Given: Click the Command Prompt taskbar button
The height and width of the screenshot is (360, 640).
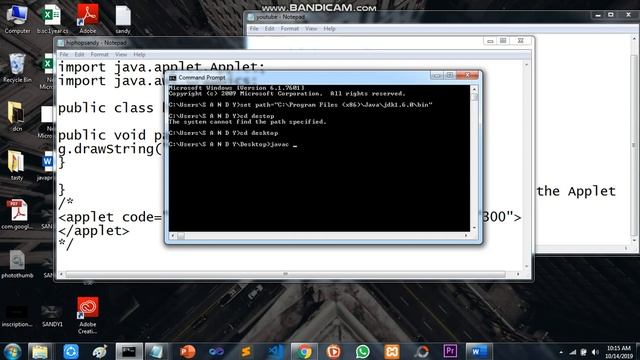Looking at the screenshot, I should tap(129, 351).
